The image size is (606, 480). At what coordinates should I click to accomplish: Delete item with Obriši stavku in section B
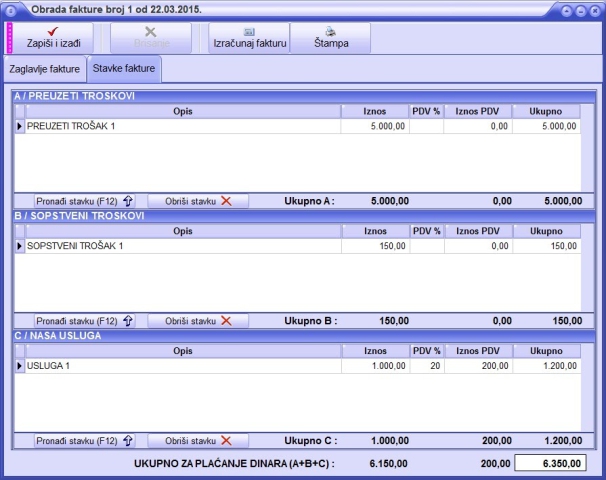[198, 321]
